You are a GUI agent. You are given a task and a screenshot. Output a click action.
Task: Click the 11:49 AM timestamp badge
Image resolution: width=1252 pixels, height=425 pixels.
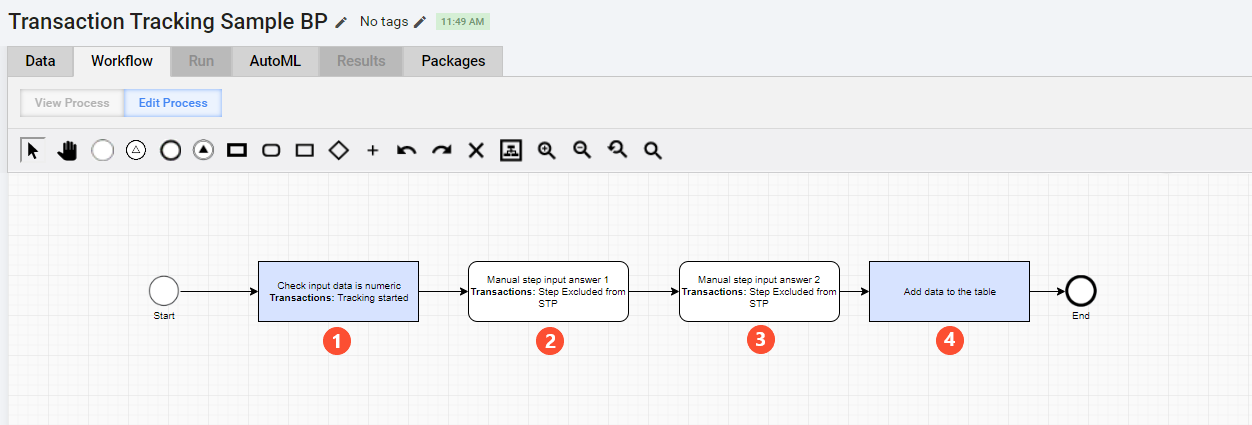coord(463,21)
